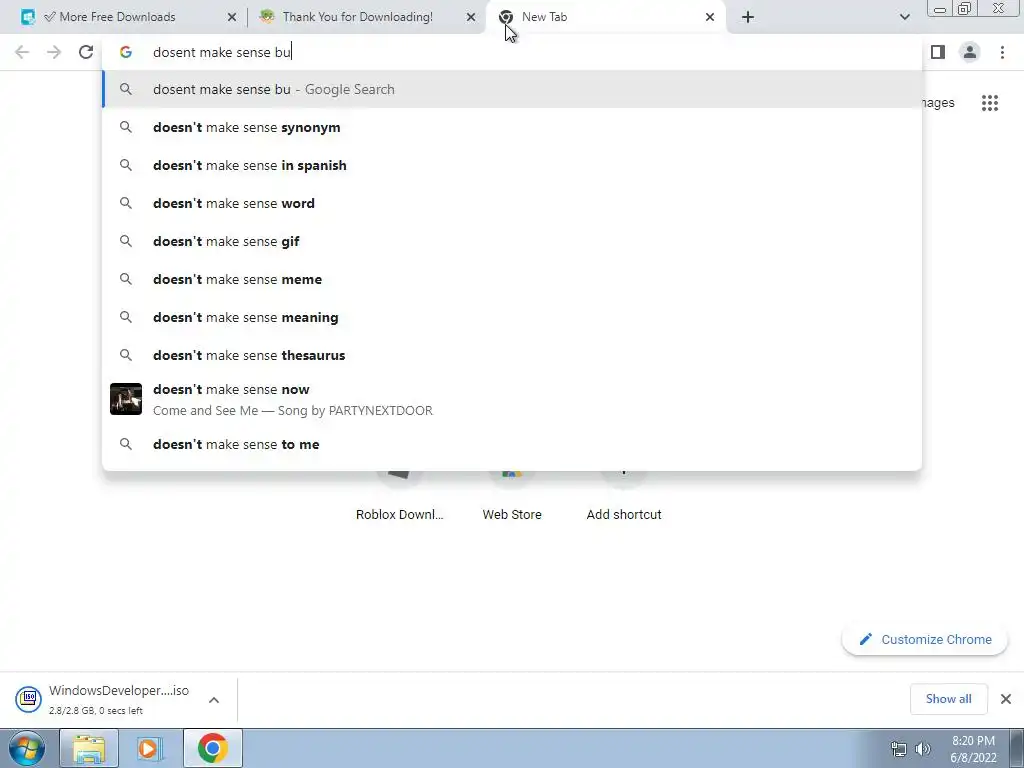This screenshot has width=1024, height=768.
Task: Click the taskbar clock showing 8:20 PM
Action: (973, 749)
